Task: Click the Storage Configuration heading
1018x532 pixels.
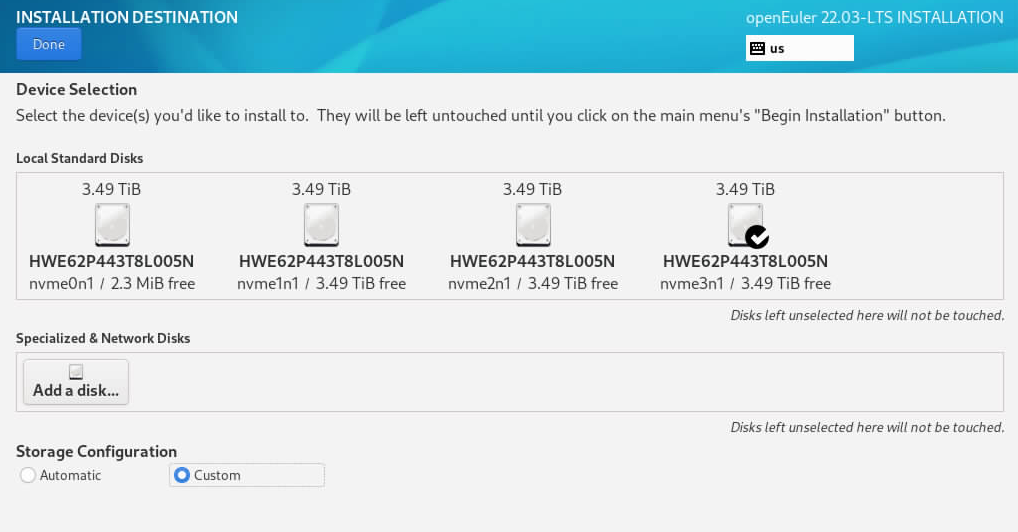Action: (96, 451)
